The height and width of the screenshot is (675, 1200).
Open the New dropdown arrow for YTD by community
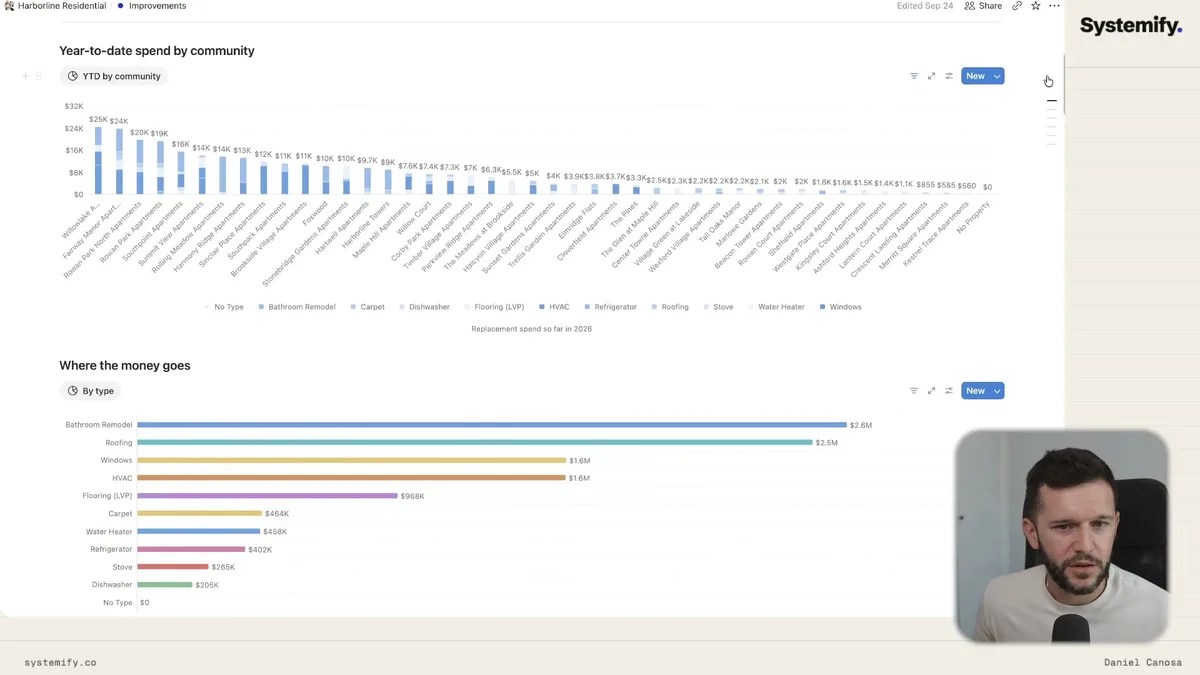pos(997,76)
